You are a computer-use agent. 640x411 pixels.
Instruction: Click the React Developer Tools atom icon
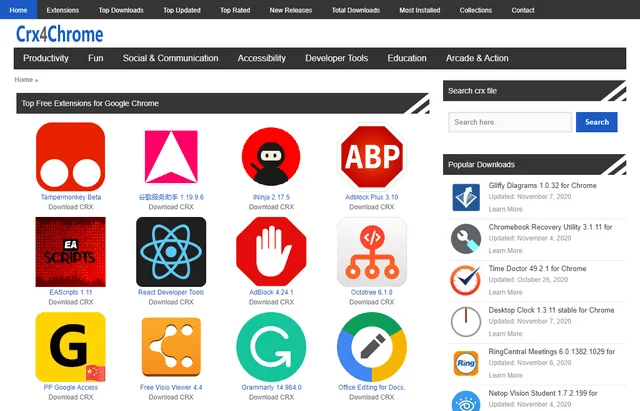[x=171, y=252]
